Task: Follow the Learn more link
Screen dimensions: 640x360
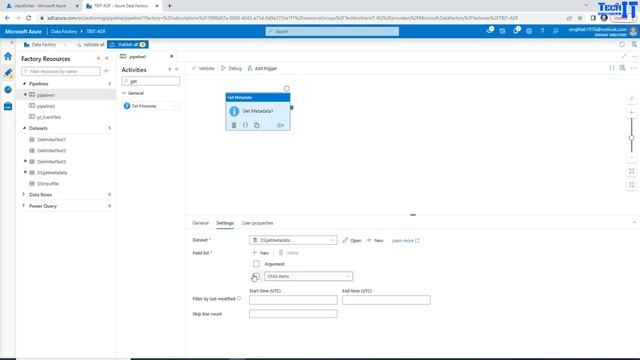Action: pos(405,241)
